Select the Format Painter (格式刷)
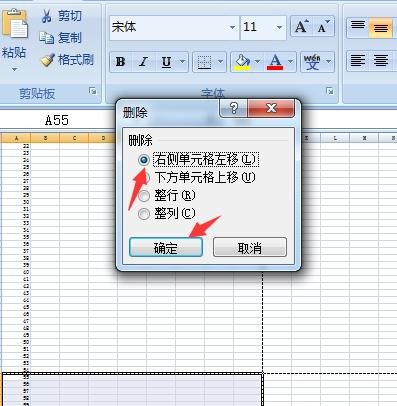Viewport: 397px width, 406px height. point(68,60)
